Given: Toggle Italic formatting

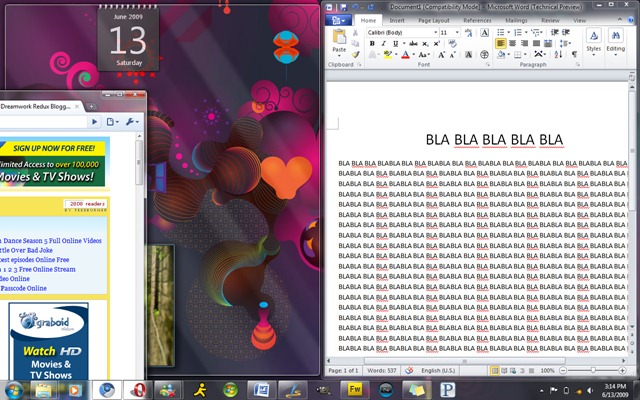Looking at the screenshot, I should (x=383, y=43).
